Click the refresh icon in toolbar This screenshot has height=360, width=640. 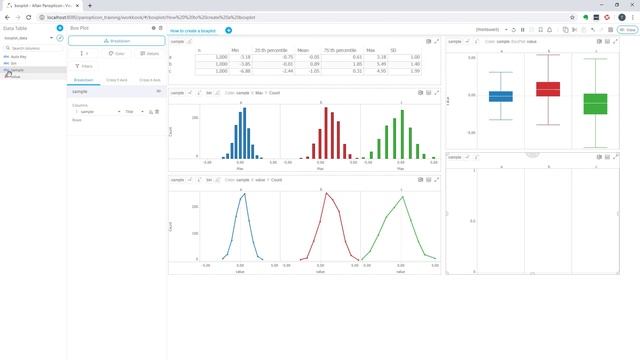pos(514,30)
